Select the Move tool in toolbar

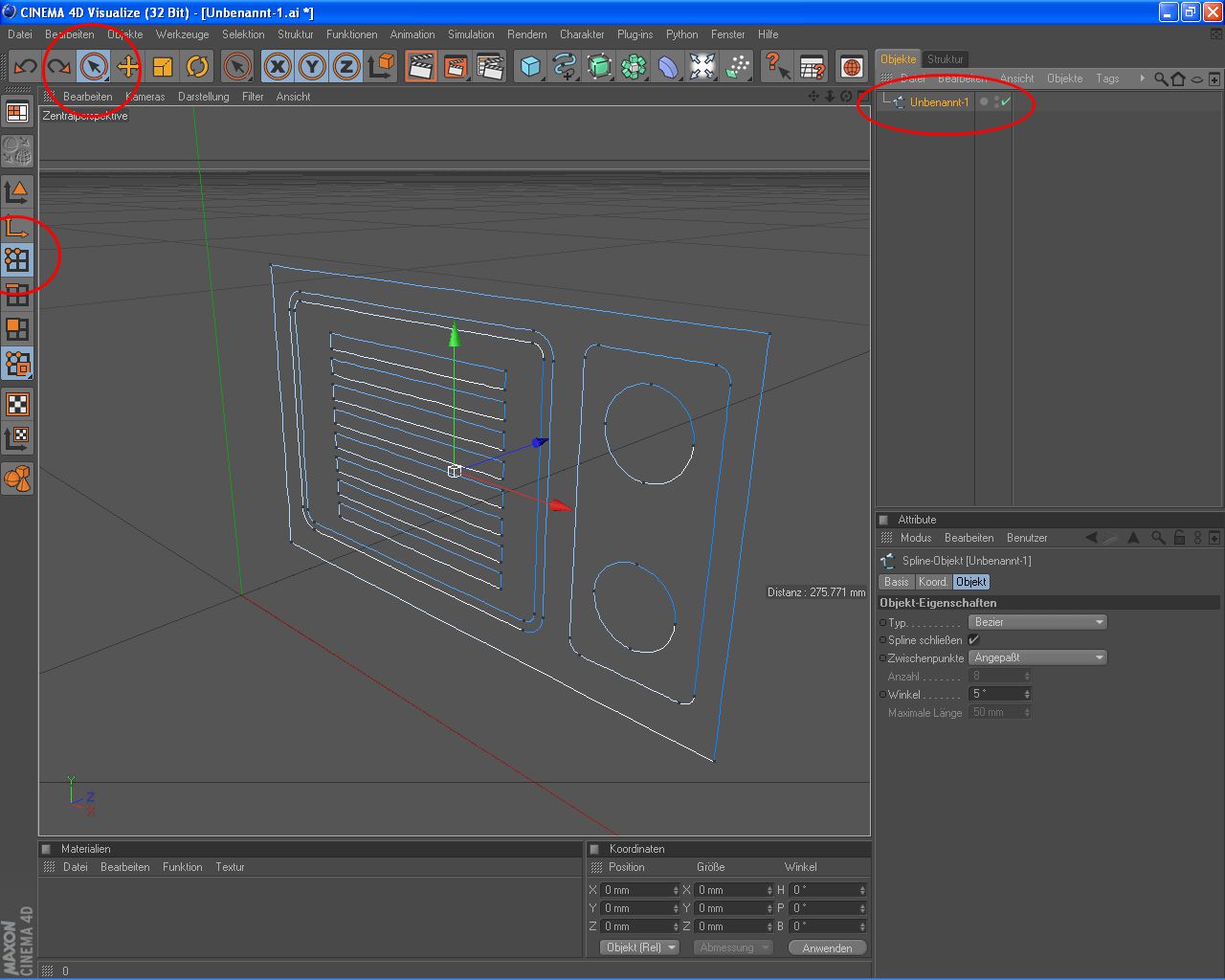(128, 66)
